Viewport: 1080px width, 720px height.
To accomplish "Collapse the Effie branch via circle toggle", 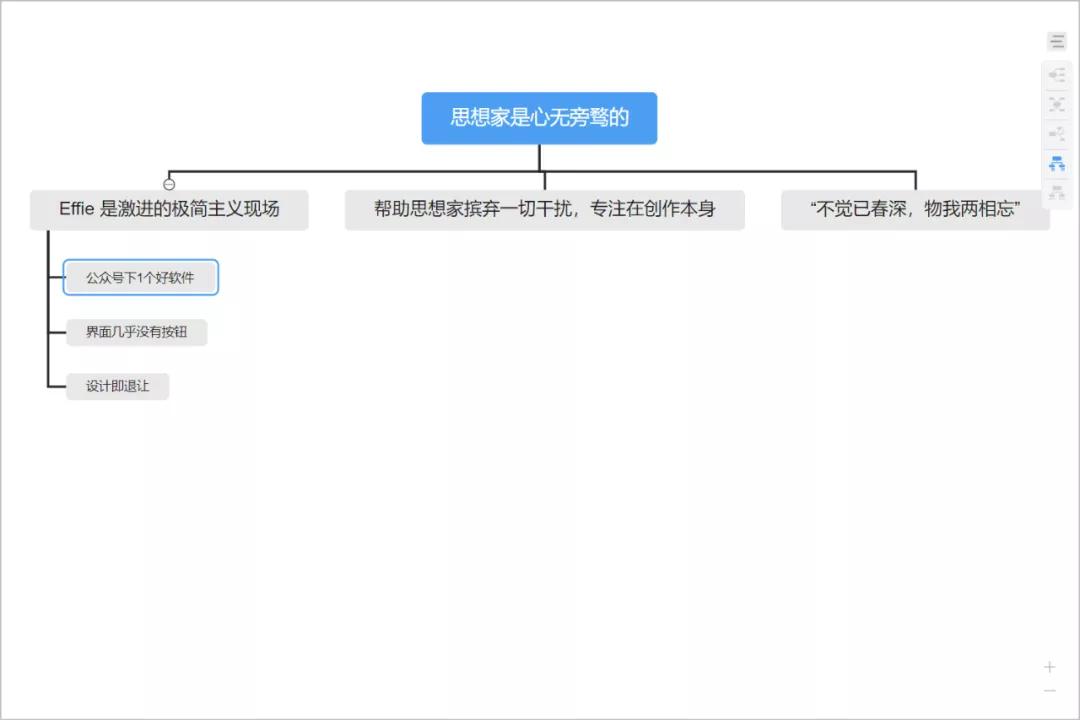I will tap(169, 184).
